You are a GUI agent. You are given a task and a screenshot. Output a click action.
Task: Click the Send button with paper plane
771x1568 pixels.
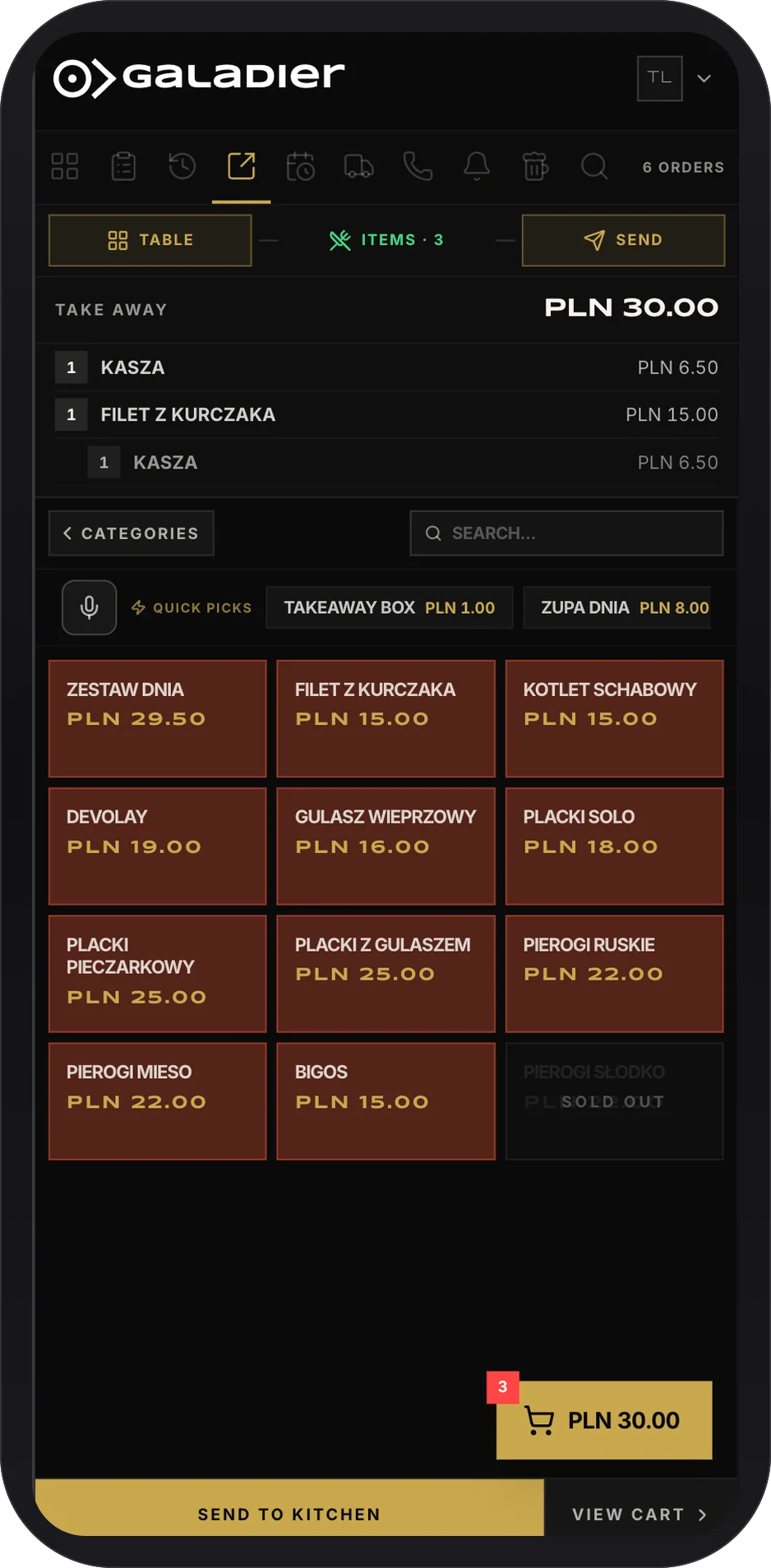[624, 240]
